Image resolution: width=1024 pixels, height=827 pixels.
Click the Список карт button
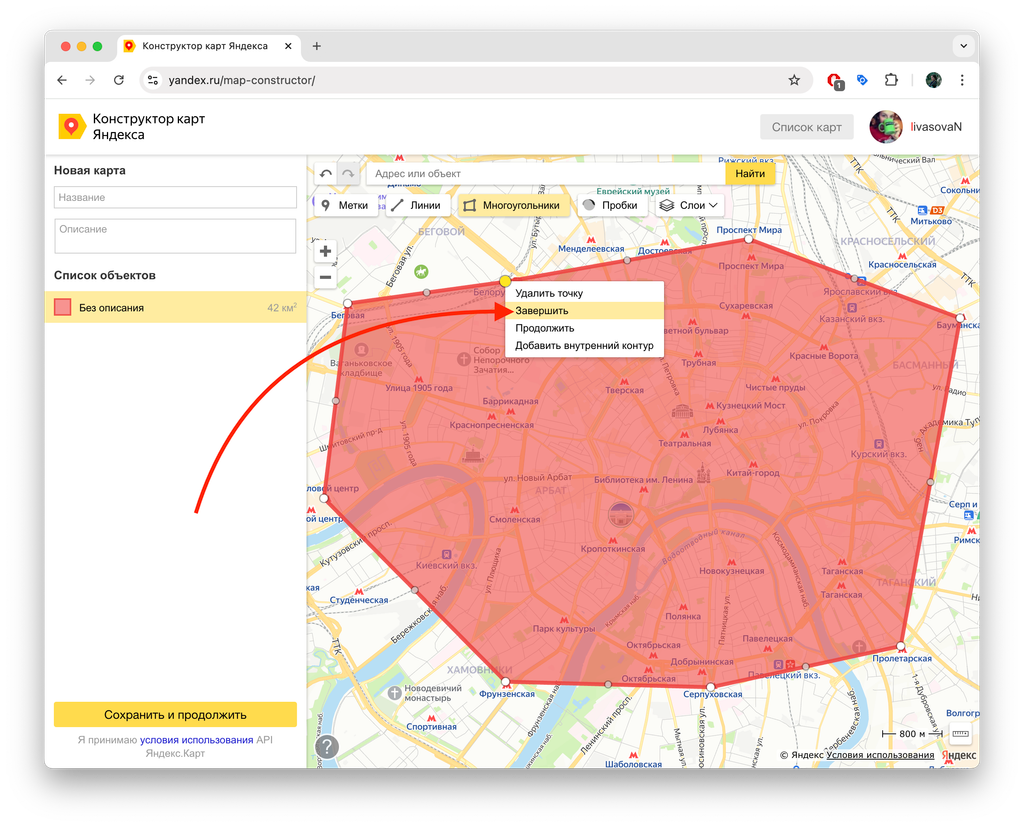pyautogui.click(x=807, y=127)
